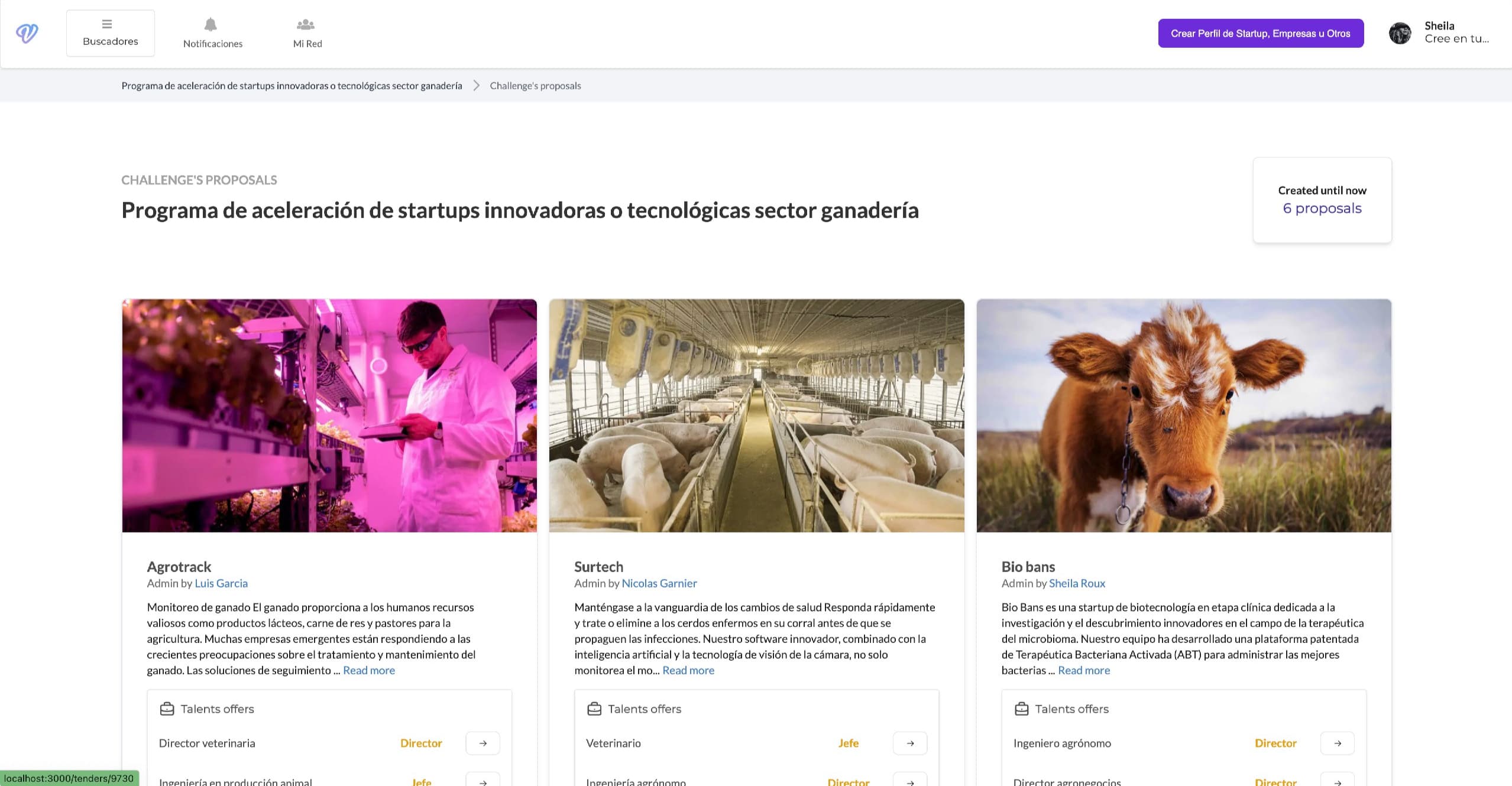This screenshot has width=1512, height=786.
Task: Open Nicolas Garnier's profile link
Action: [x=659, y=583]
